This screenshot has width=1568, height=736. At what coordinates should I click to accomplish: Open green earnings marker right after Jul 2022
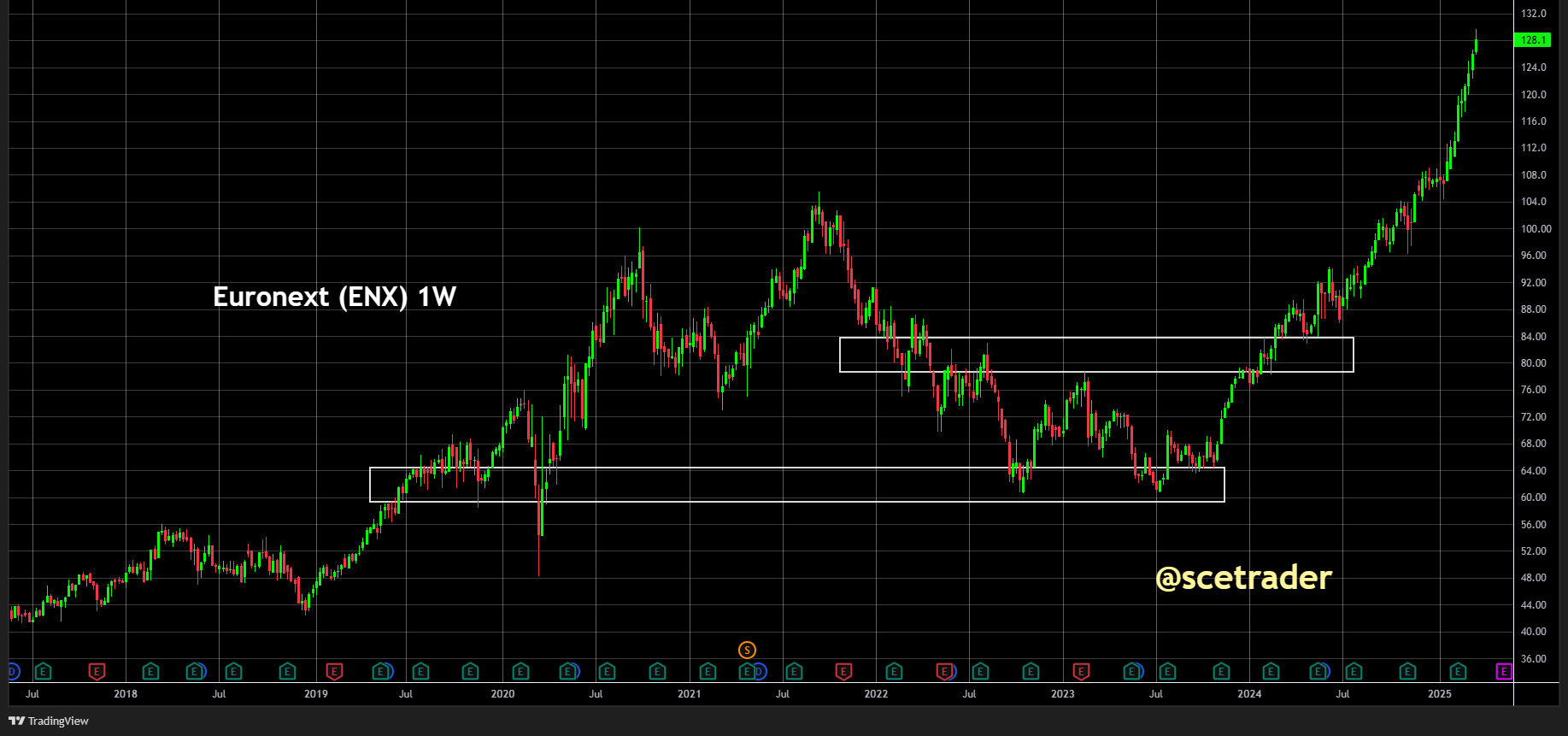[980, 672]
